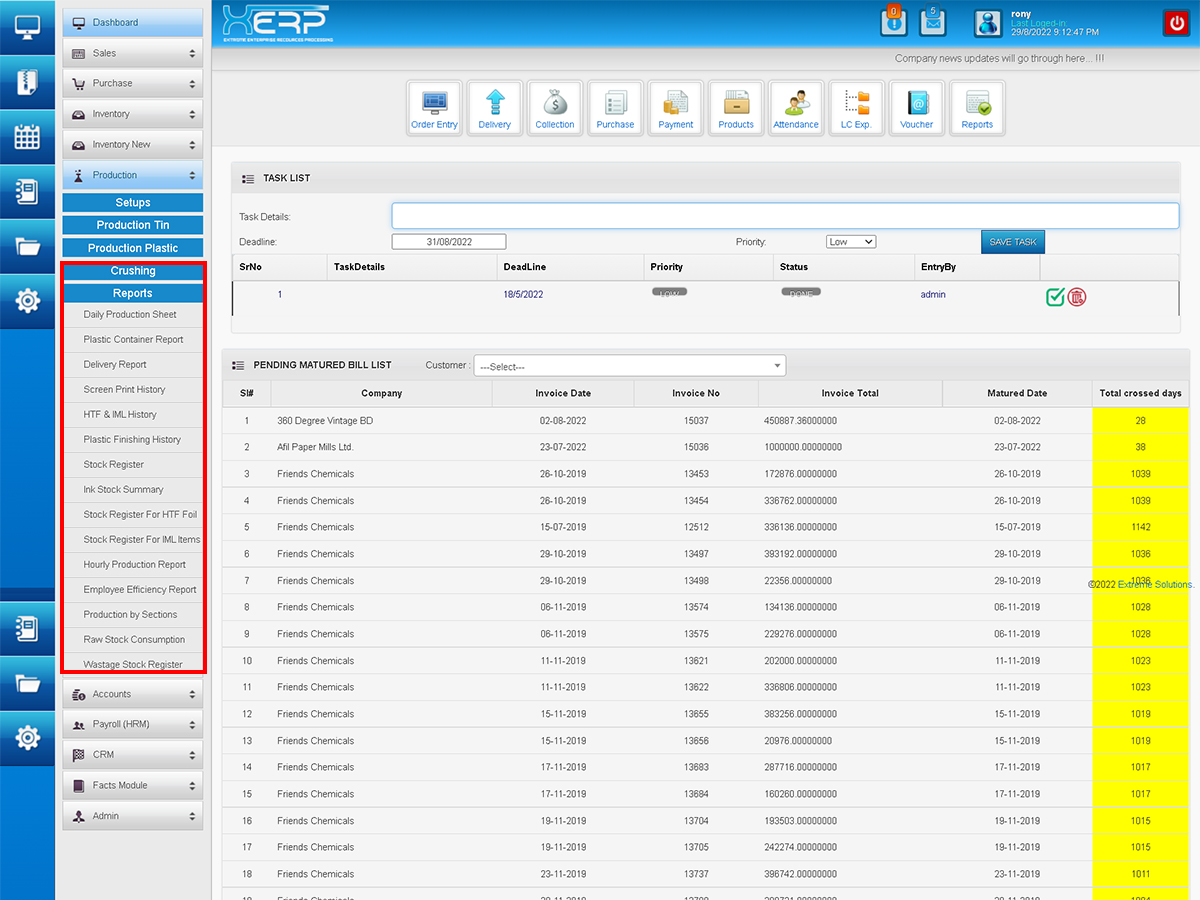
Task: Open the orange notification alert icon
Action: [x=894, y=22]
